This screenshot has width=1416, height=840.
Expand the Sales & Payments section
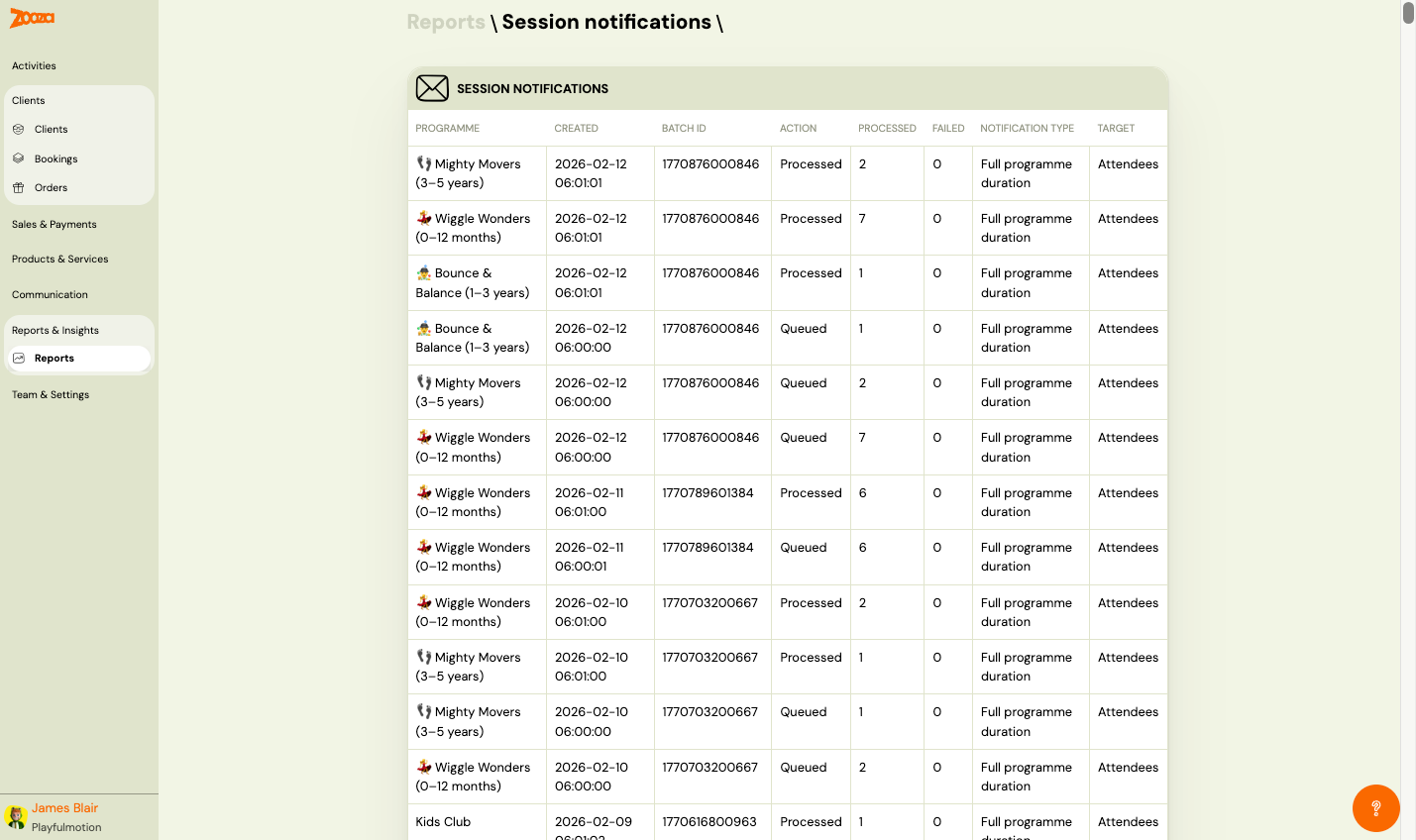54,224
